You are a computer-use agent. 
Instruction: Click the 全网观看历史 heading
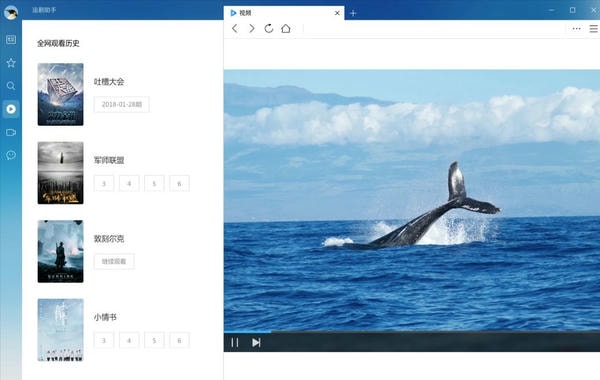(58, 43)
